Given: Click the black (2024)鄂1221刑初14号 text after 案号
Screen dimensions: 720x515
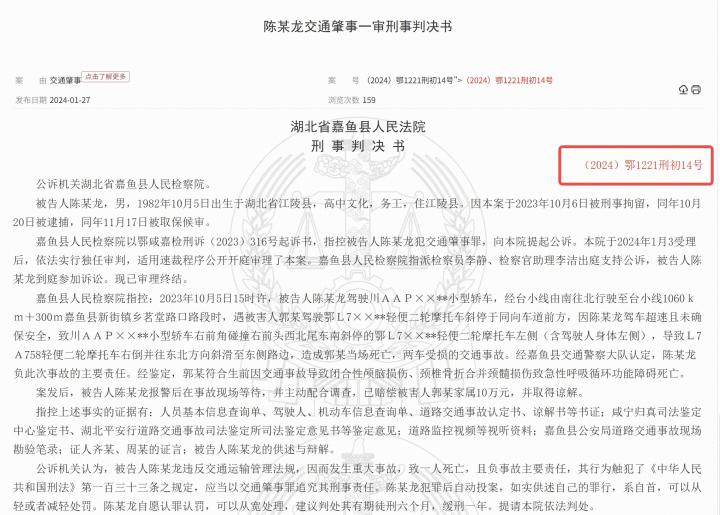Looking at the screenshot, I should (410, 80).
